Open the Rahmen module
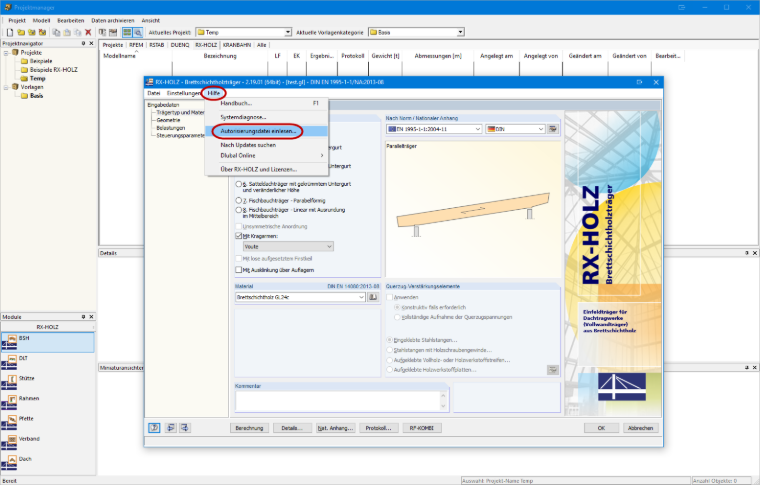Viewport: 760px width, 485px height. (10, 402)
